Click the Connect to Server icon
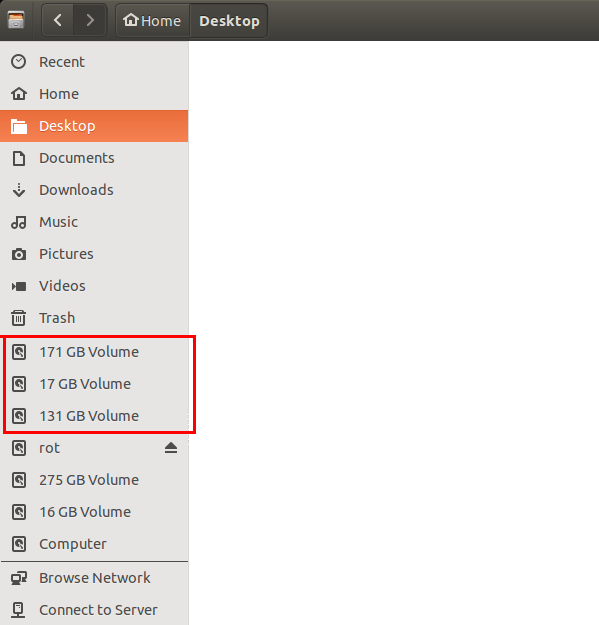This screenshot has height=625, width=599. tap(18, 610)
